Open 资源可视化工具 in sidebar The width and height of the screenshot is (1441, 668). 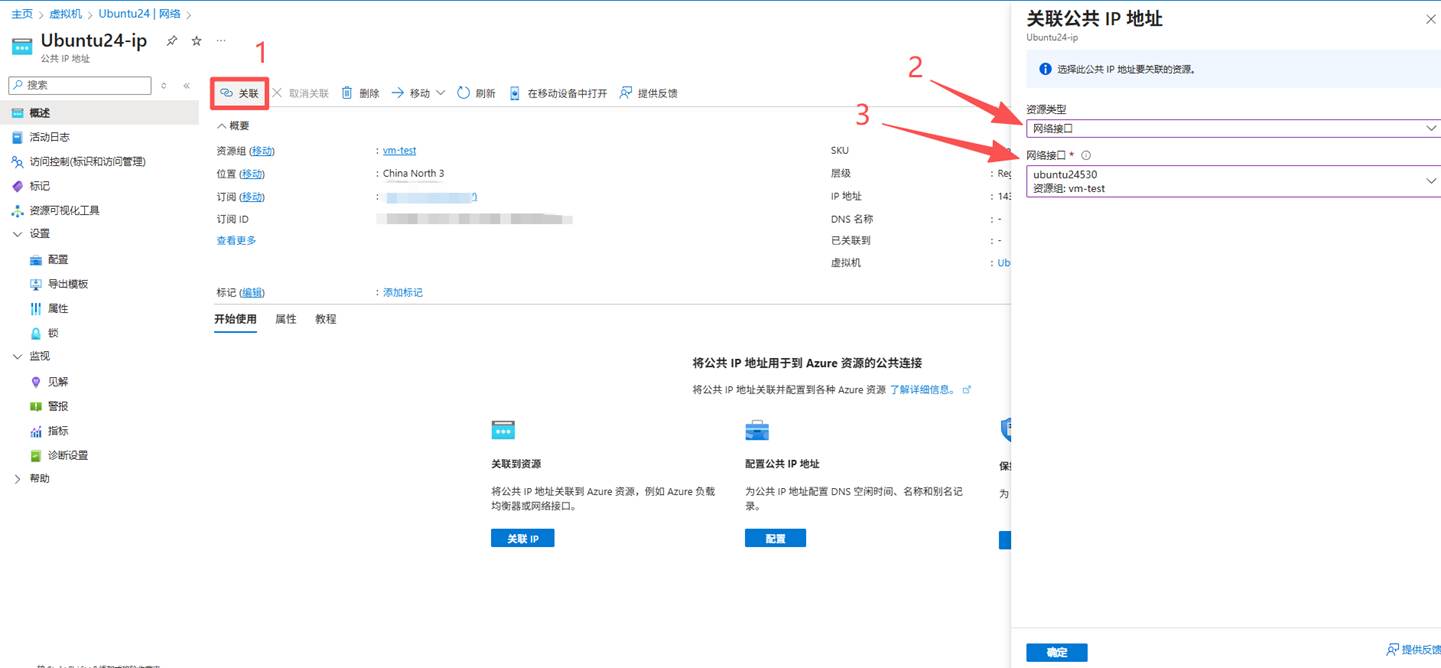64,210
